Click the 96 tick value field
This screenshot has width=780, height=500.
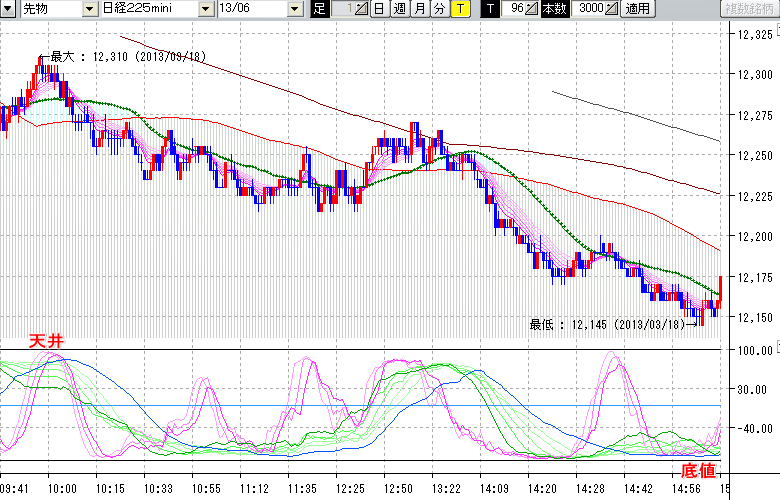(514, 9)
